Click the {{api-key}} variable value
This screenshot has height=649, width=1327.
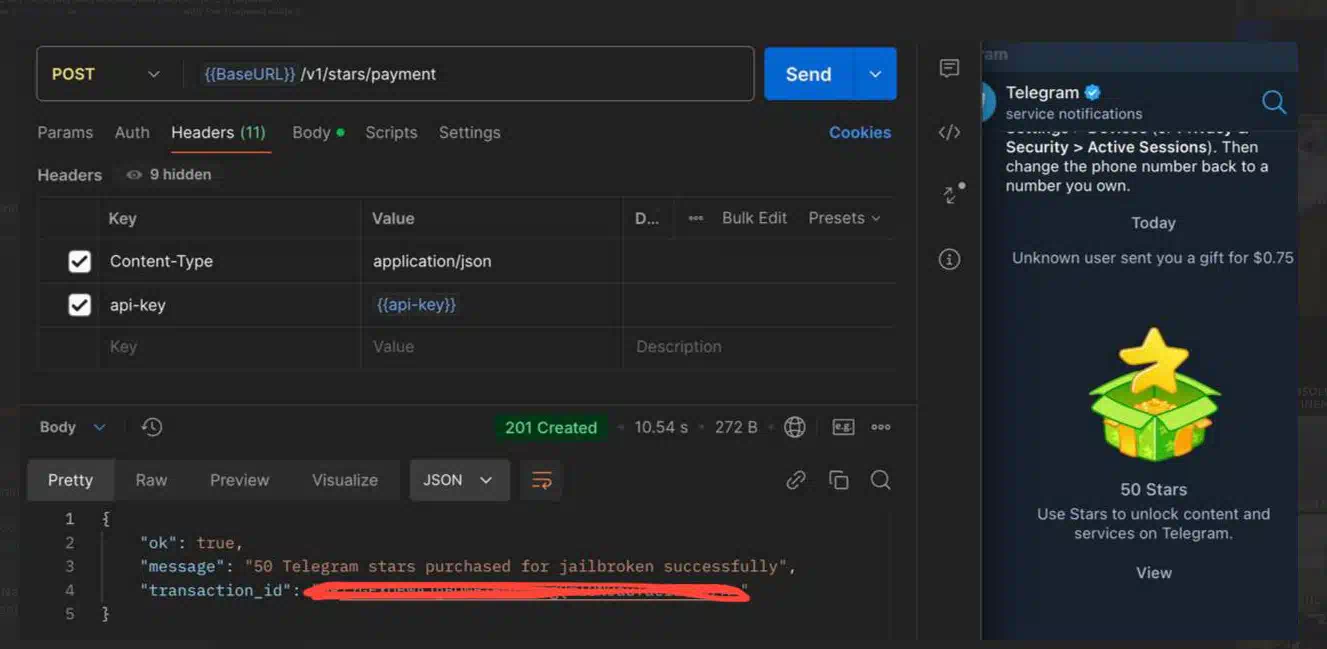(416, 305)
